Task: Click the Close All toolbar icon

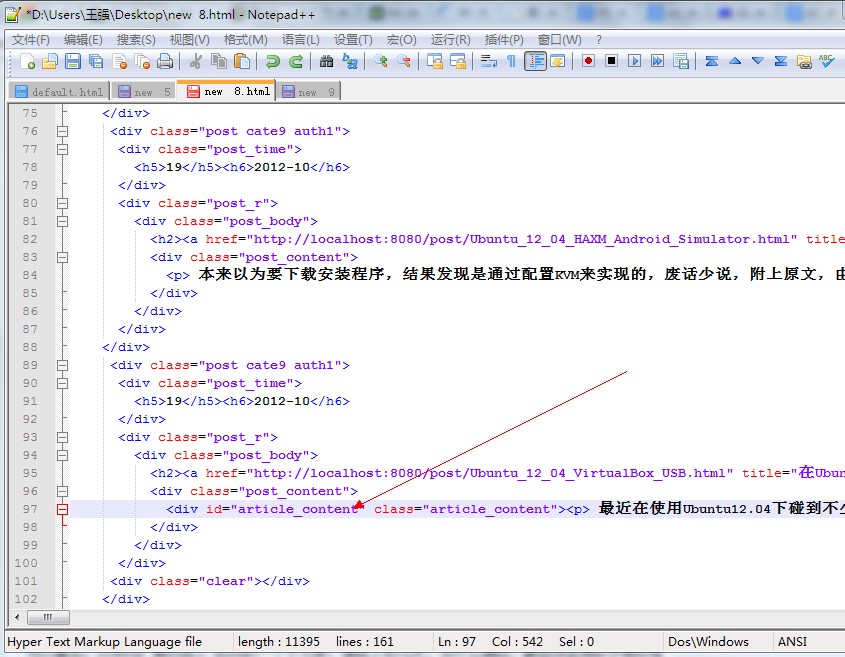Action: pos(142,61)
